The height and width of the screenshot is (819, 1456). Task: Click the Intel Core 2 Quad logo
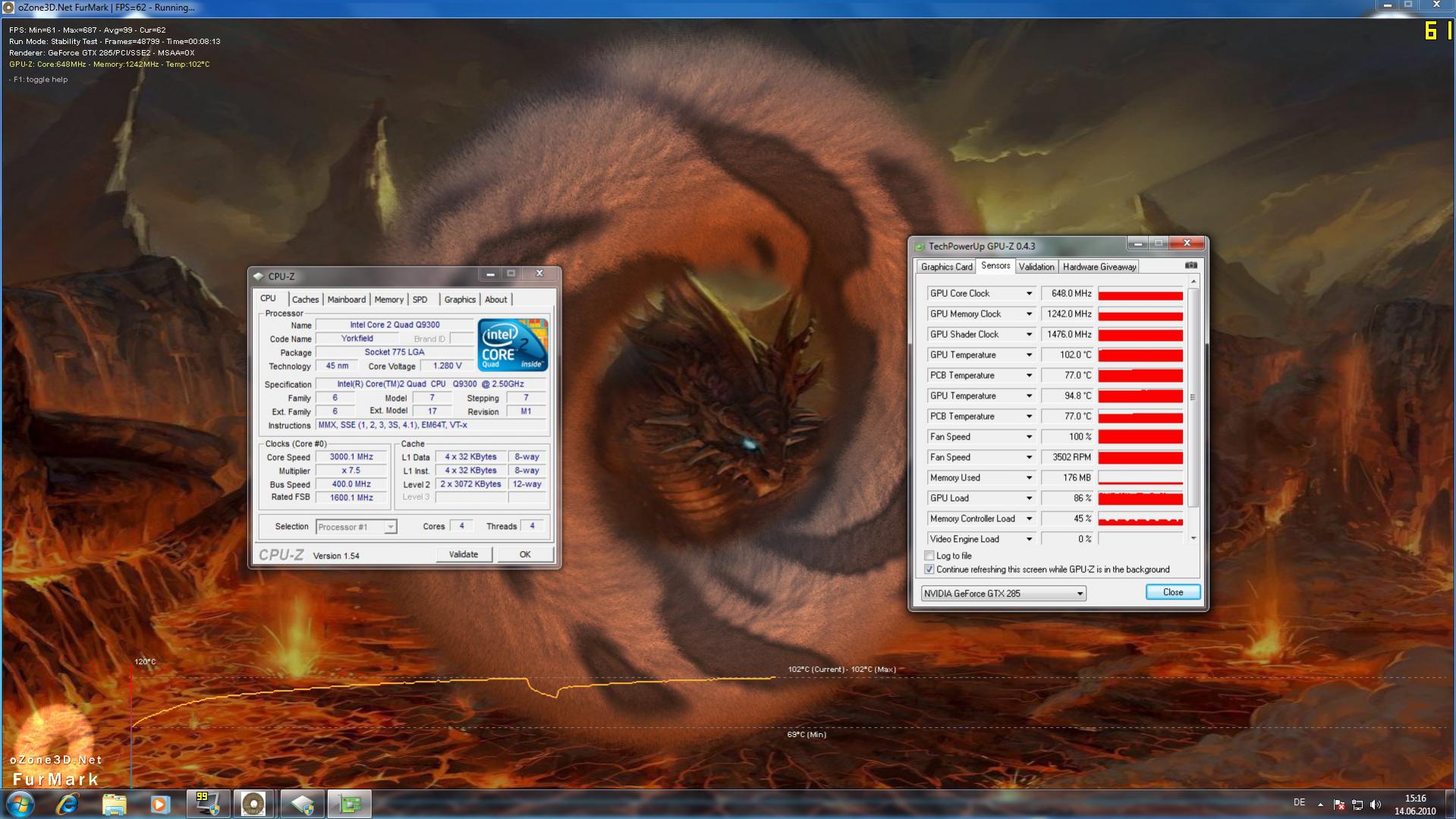point(513,345)
